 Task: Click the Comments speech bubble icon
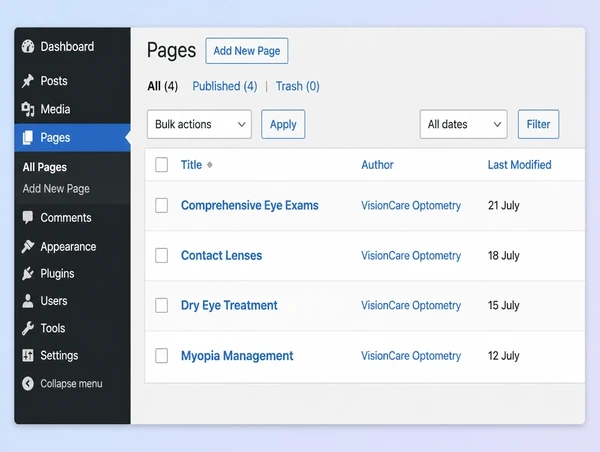coord(28,217)
